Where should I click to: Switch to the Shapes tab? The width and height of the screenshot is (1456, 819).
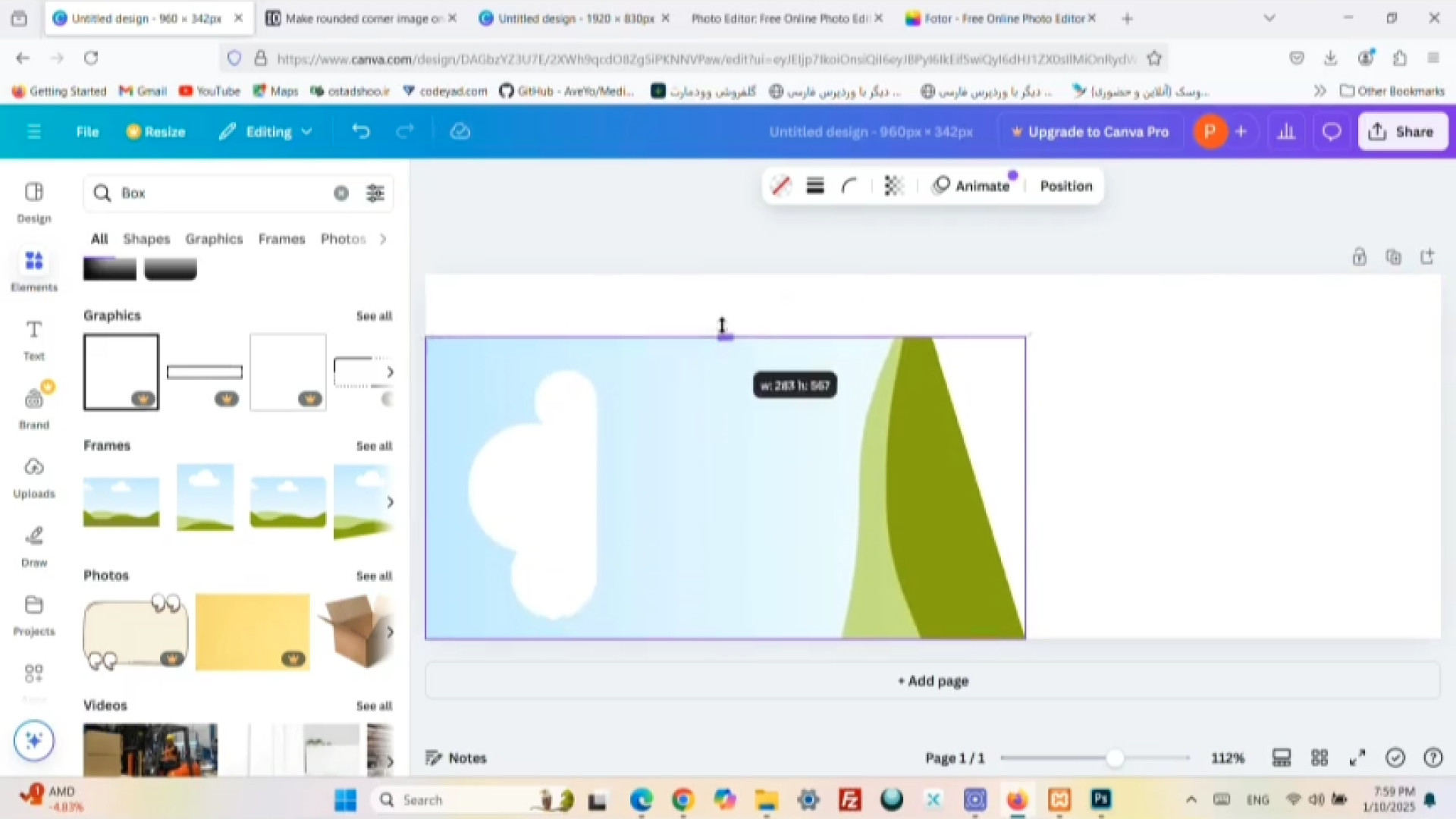tap(146, 239)
